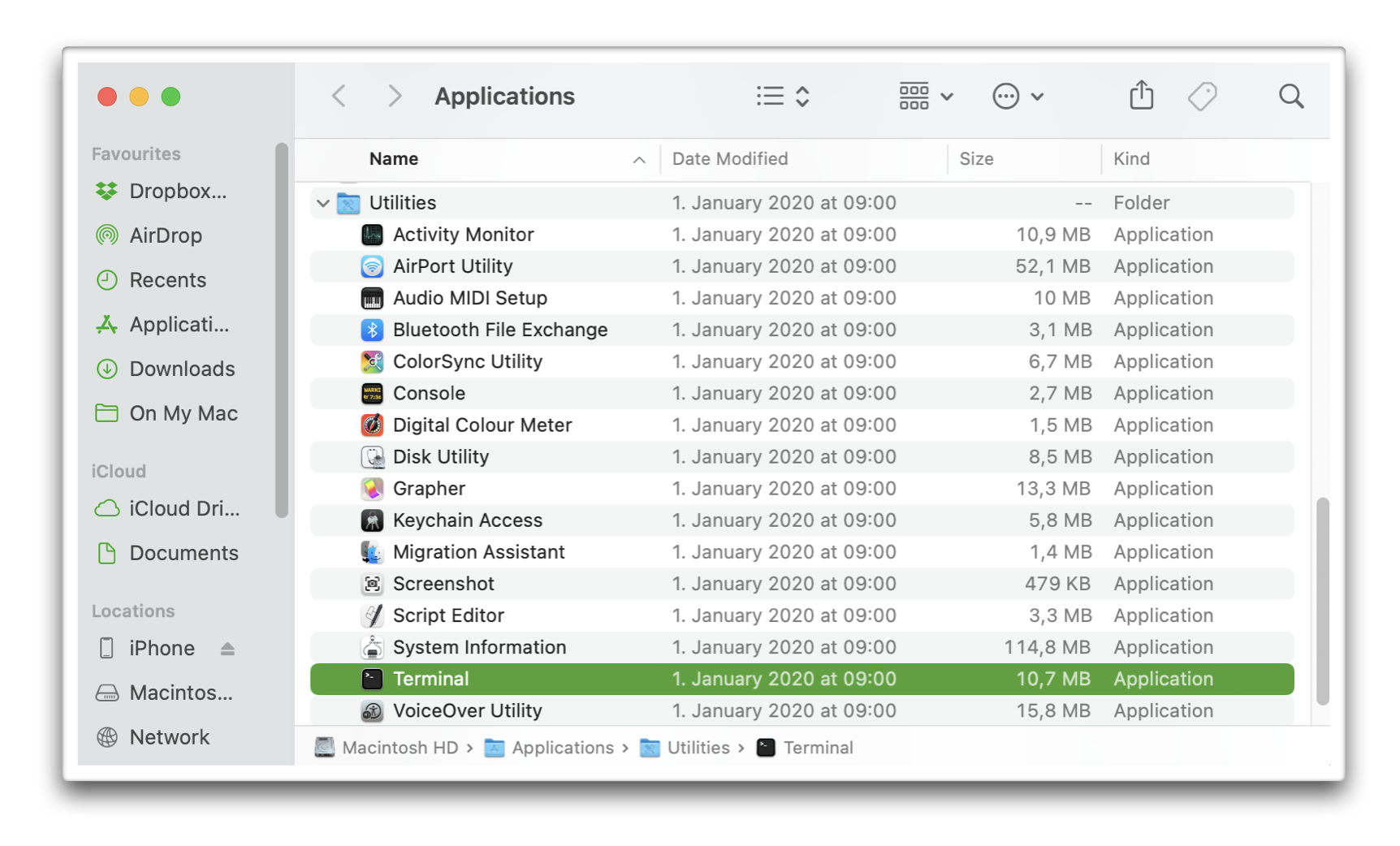Click the Screenshot app icon
This screenshot has height=846, width=1400.
pyautogui.click(x=372, y=584)
